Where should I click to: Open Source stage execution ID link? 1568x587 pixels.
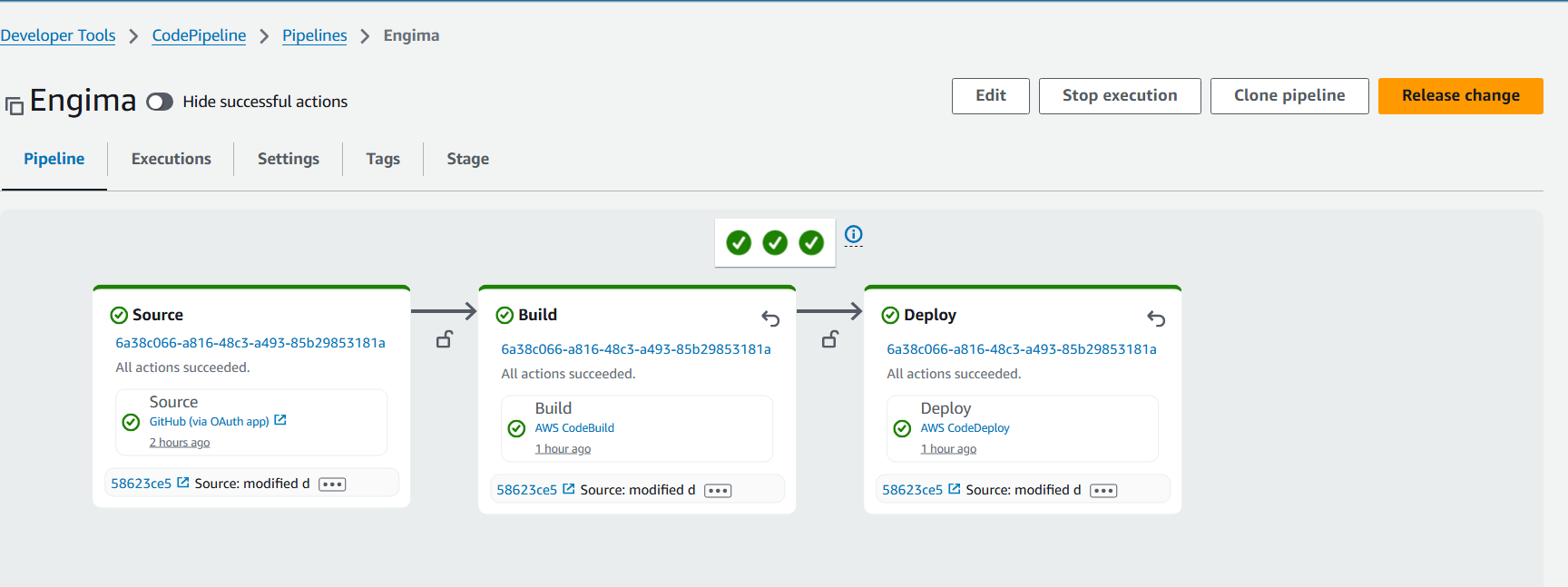tap(250, 343)
